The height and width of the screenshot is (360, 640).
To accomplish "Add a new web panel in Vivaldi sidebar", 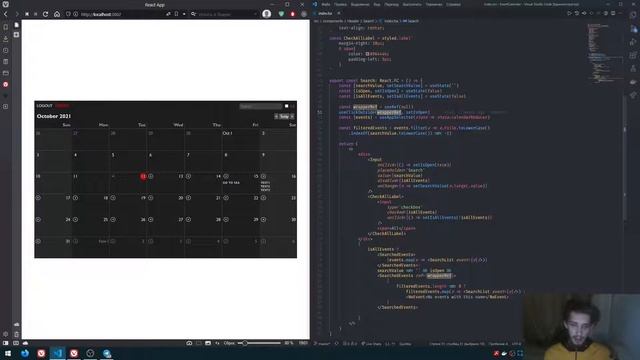I will click(6, 107).
